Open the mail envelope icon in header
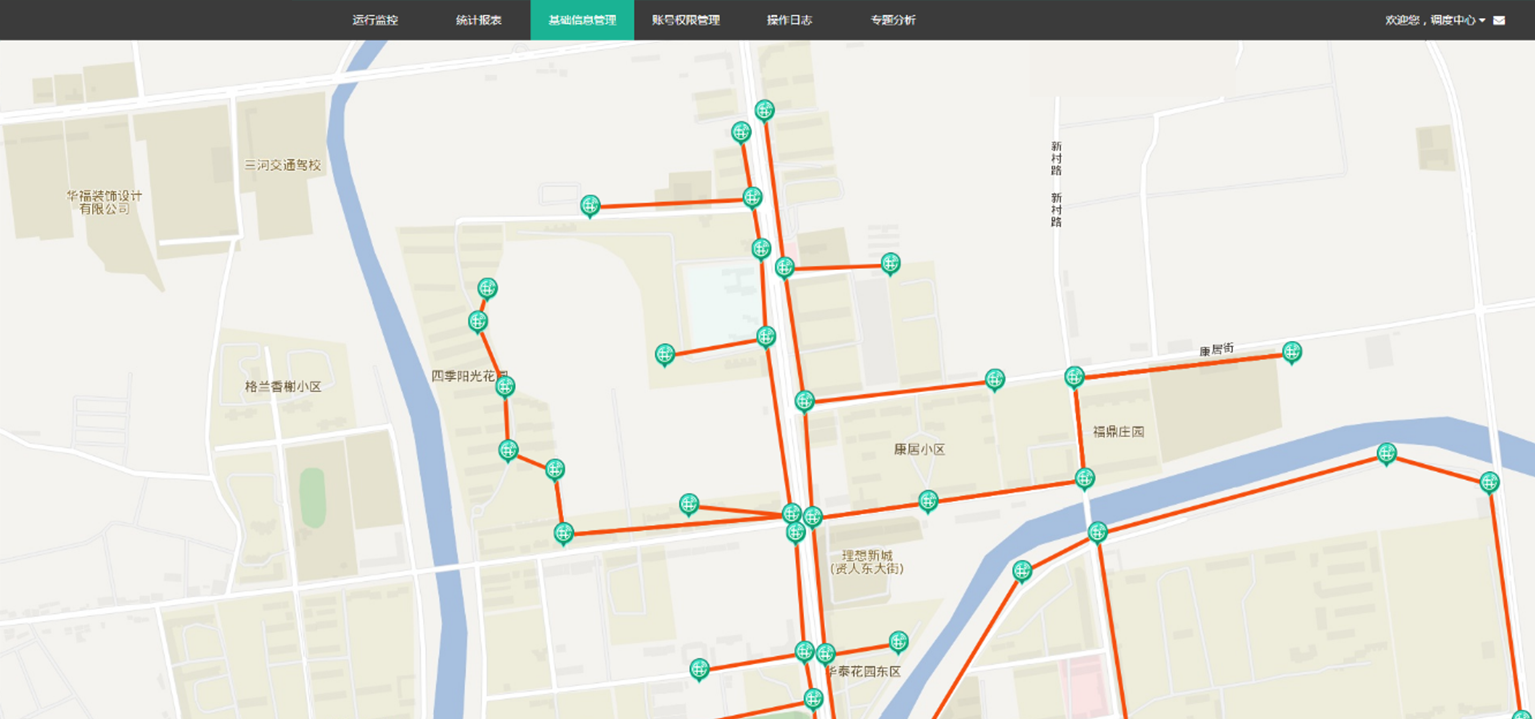1535x719 pixels. tap(1498, 20)
